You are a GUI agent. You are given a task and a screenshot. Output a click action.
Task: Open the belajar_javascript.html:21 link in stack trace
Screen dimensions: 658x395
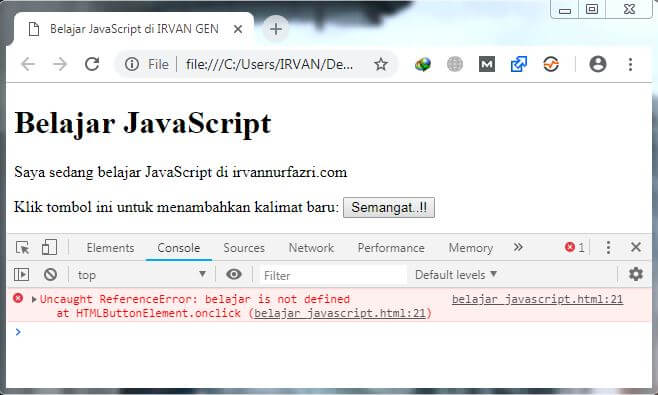point(340,313)
